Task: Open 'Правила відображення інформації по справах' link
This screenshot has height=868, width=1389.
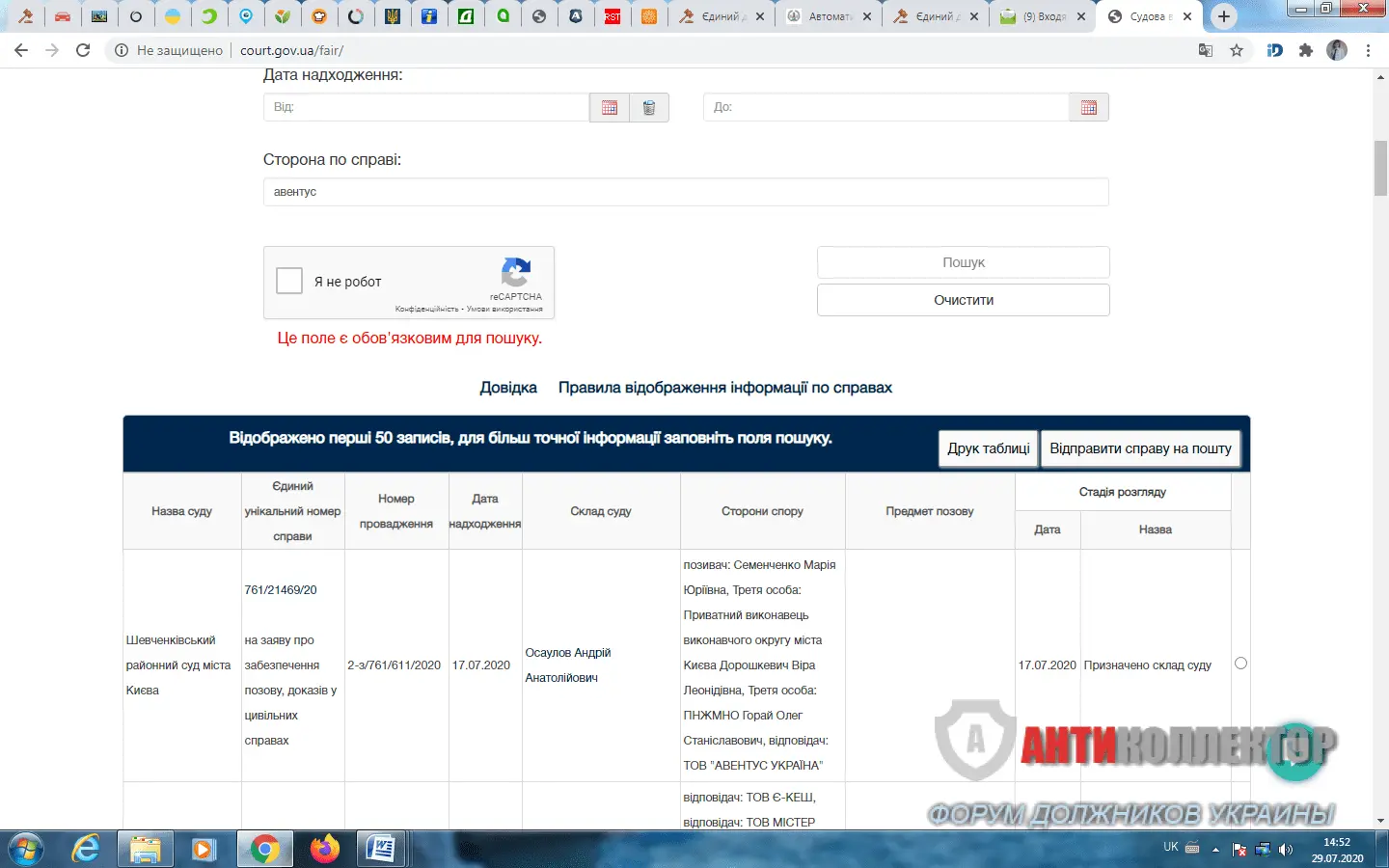Action: coord(724,388)
